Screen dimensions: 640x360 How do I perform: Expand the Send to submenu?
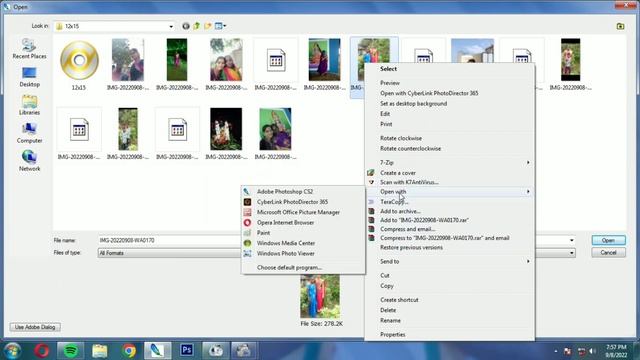point(449,261)
